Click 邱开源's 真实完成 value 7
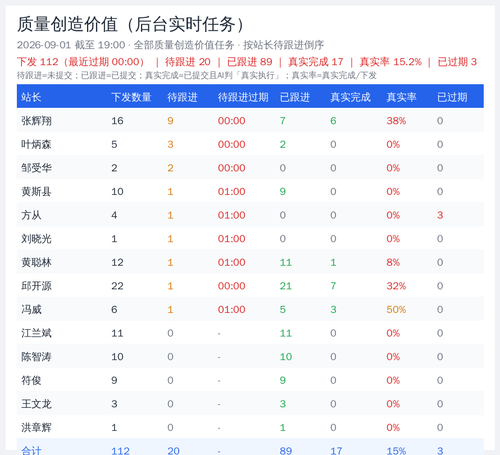500x455 pixels. pyautogui.click(x=333, y=286)
